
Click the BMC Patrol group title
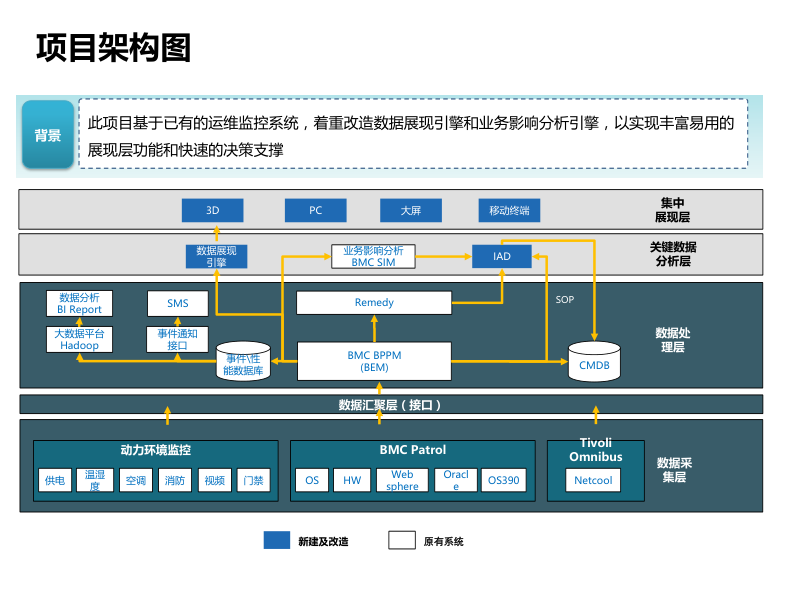click(x=413, y=449)
